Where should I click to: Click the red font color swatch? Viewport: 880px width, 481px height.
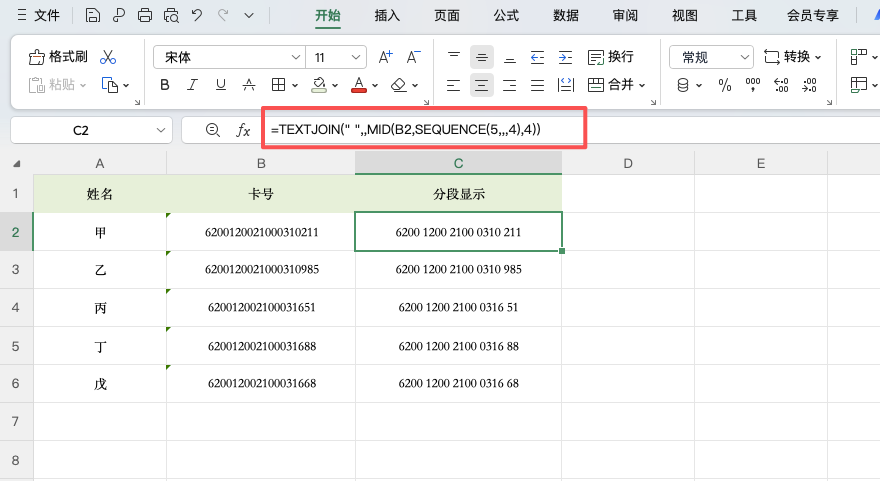coord(360,85)
